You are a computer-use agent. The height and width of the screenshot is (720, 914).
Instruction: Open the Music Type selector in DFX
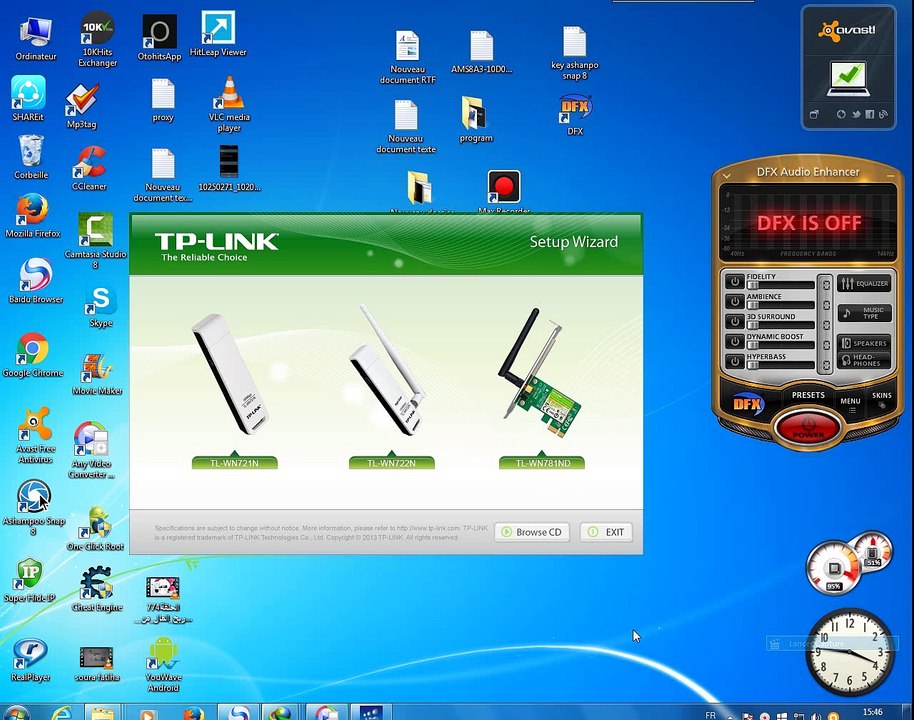click(864, 313)
